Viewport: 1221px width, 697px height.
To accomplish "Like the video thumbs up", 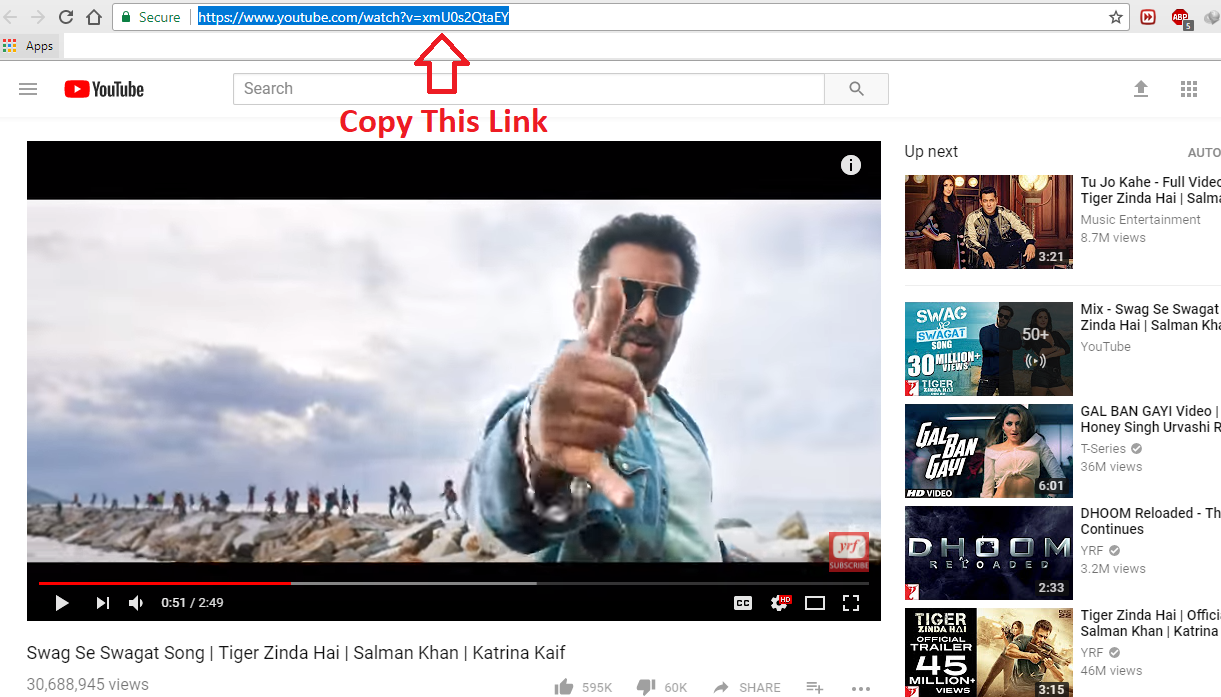I will [x=564, y=687].
